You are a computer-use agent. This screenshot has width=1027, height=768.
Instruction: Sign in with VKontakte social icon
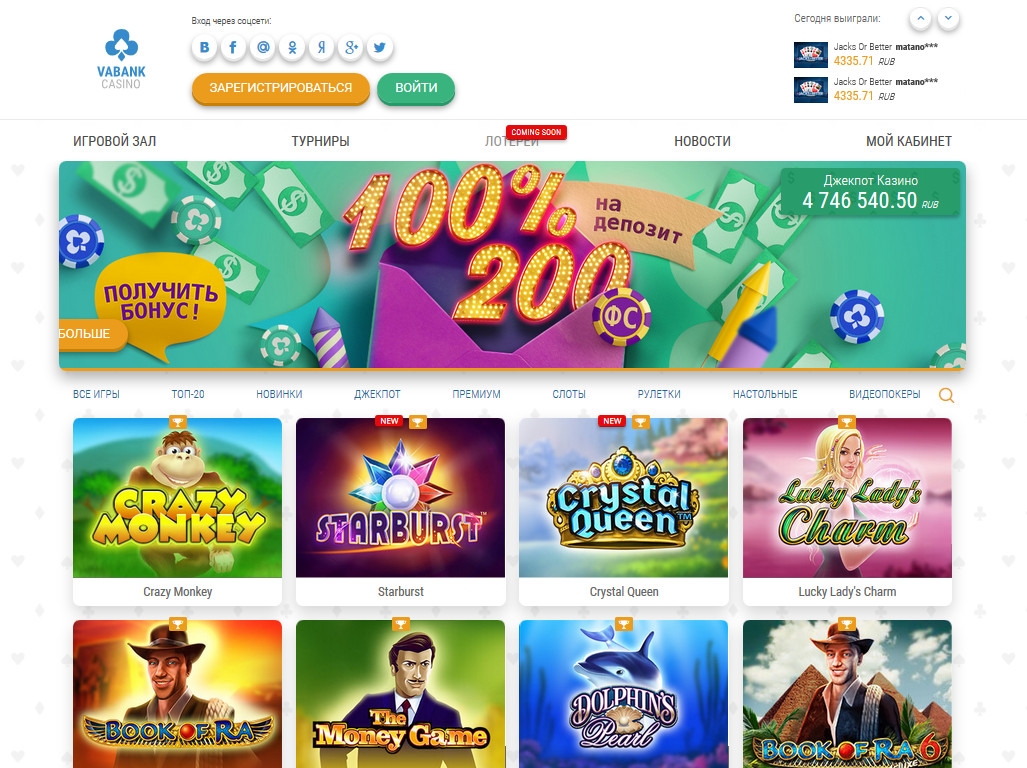click(x=204, y=47)
